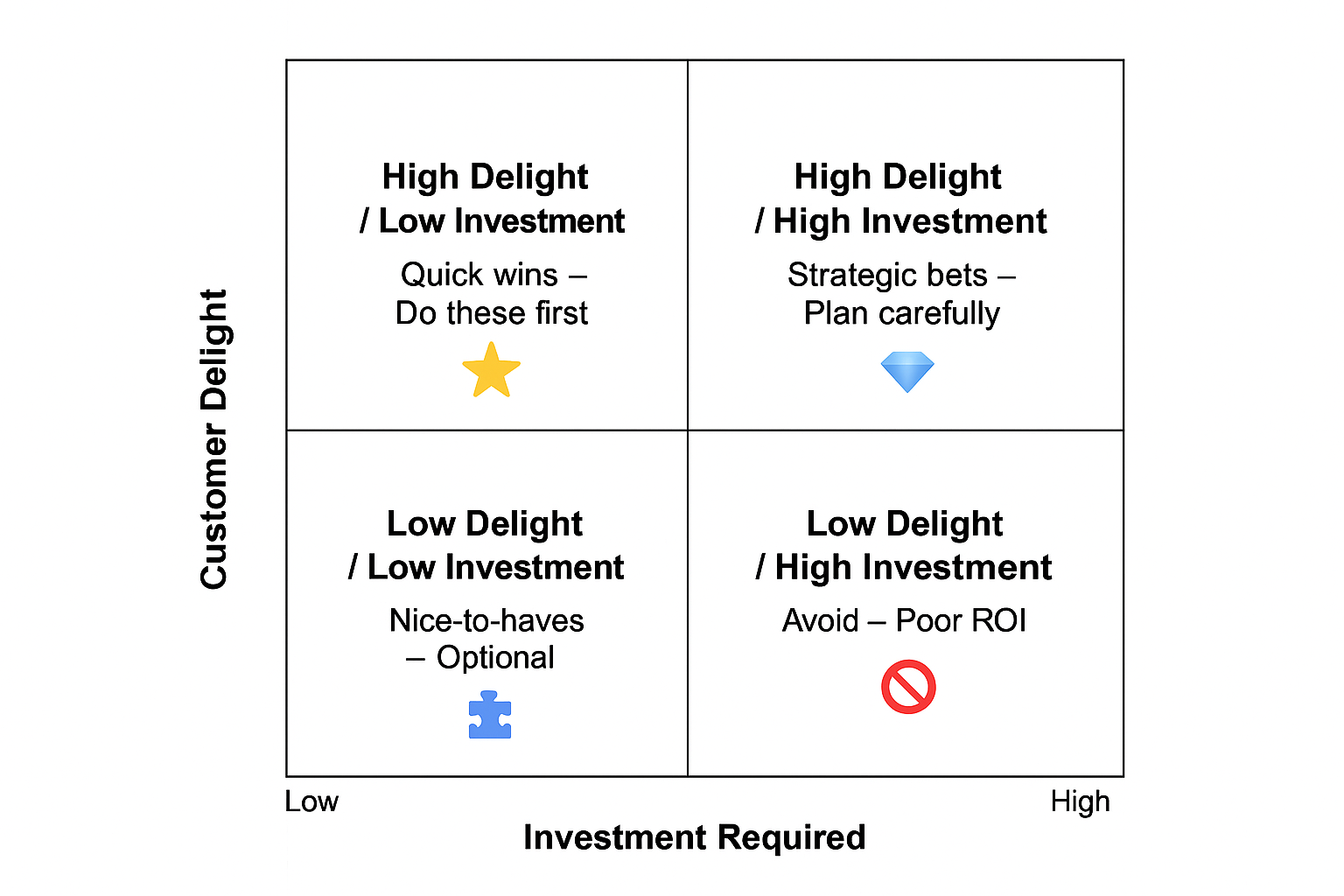Screen dimensions: 1344x896
Task: Click 'Plan carefully' line in top-right quadrant
Action: (901, 313)
